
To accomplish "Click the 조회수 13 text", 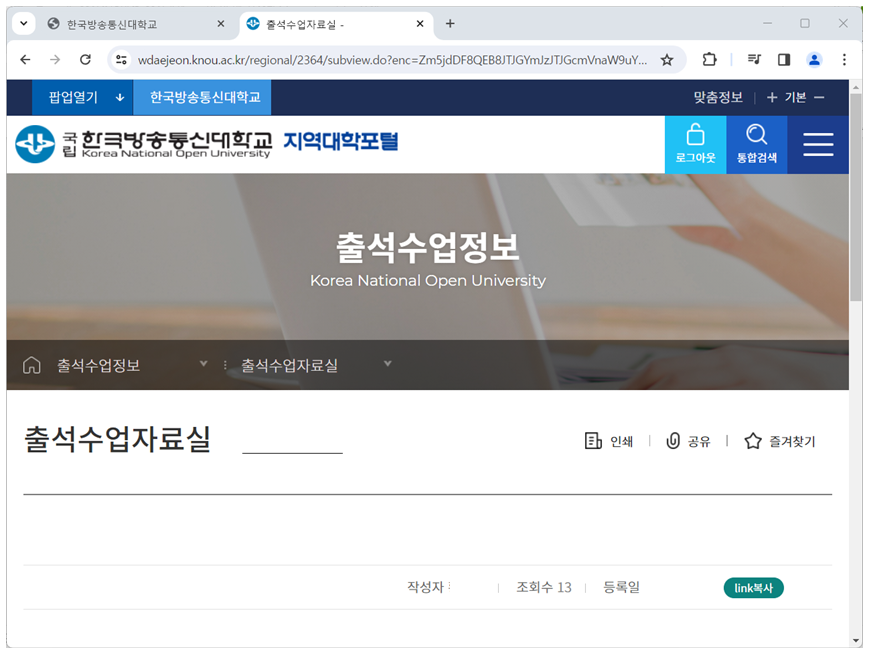I will pyautogui.click(x=544, y=587).
